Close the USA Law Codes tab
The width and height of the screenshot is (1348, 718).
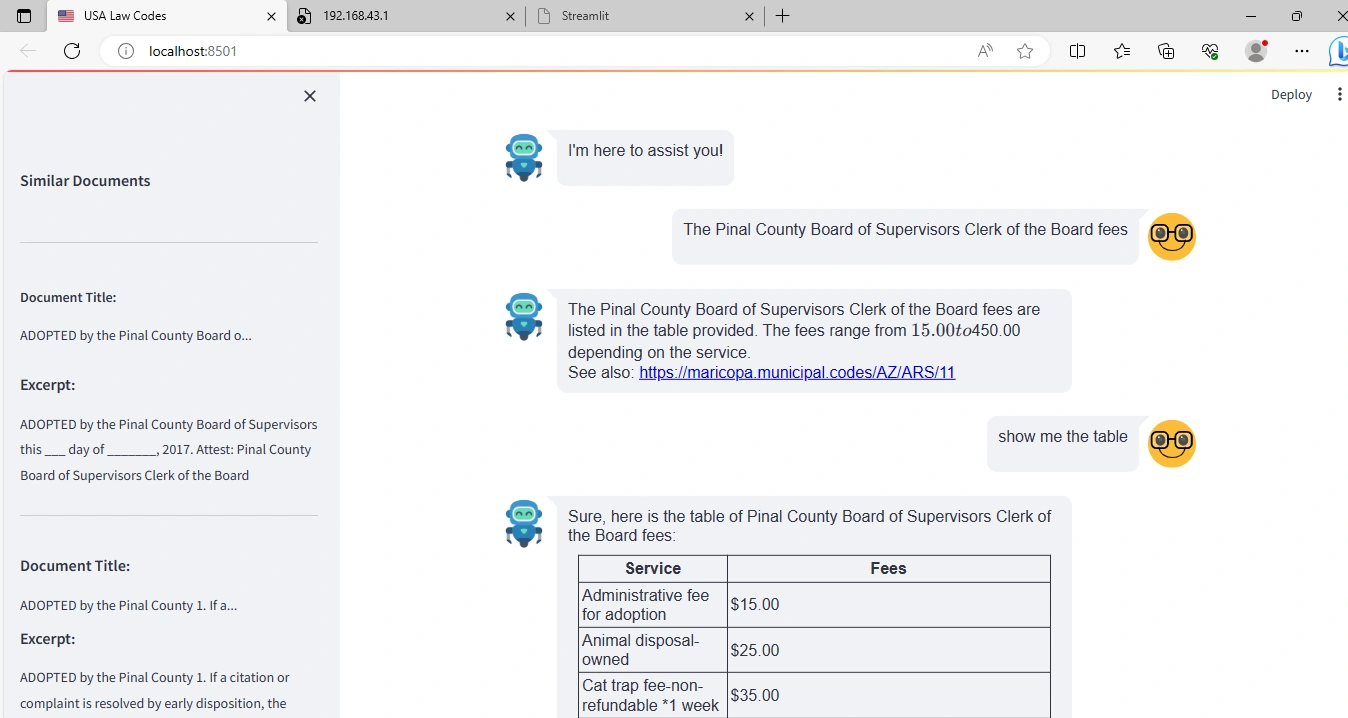(271, 16)
